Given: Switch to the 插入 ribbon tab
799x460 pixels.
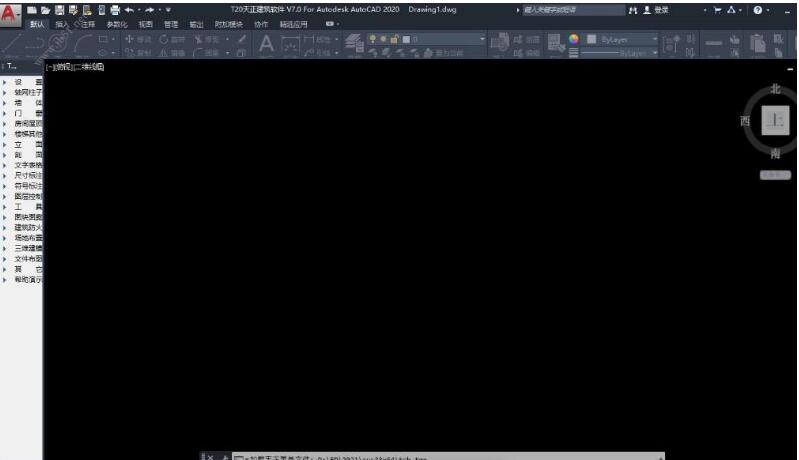Looking at the screenshot, I should pos(63,23).
